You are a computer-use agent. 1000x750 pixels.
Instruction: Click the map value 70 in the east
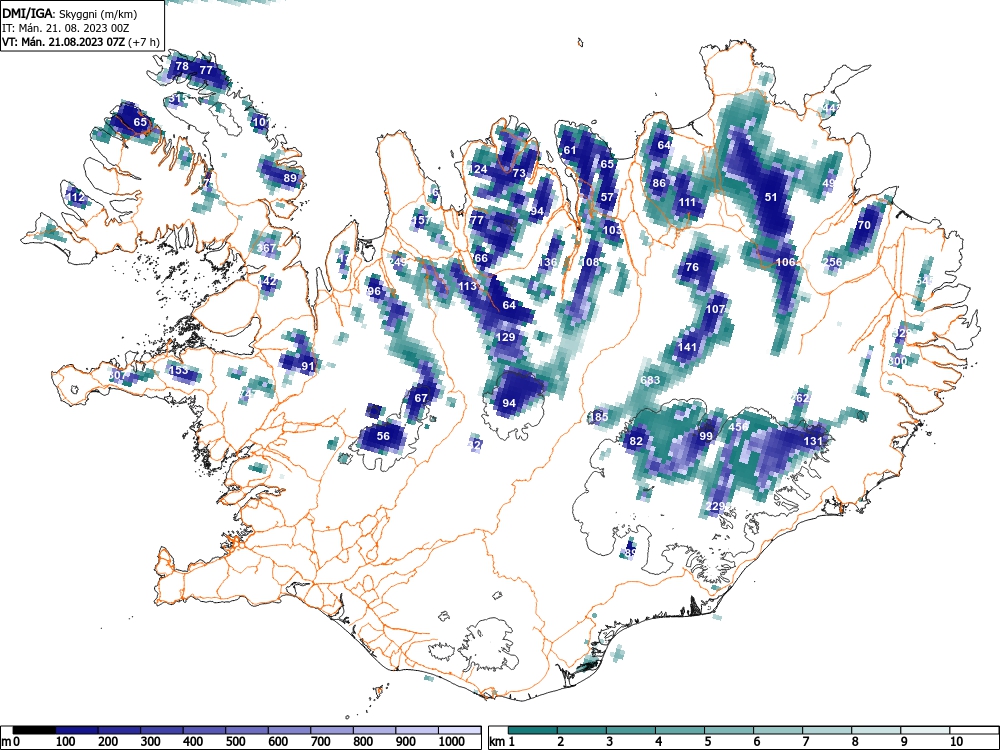(x=864, y=225)
